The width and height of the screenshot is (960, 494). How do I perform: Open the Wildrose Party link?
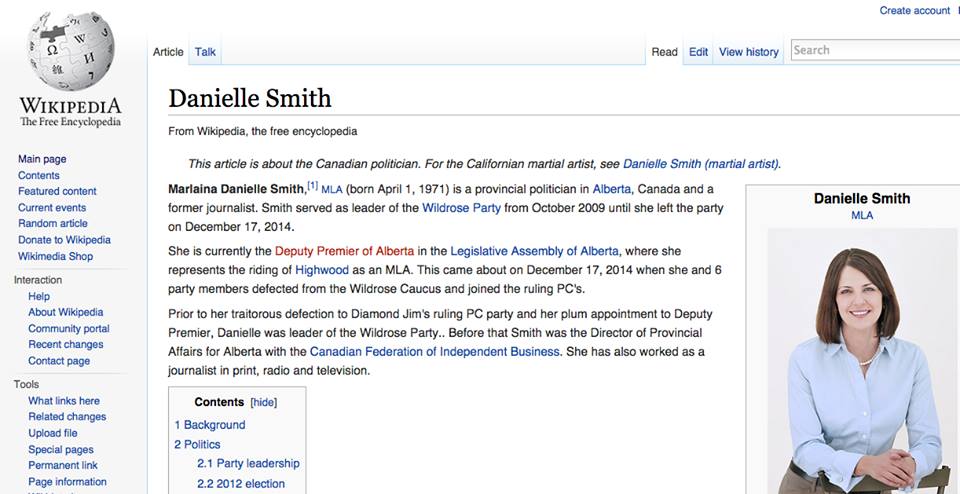(x=462, y=208)
